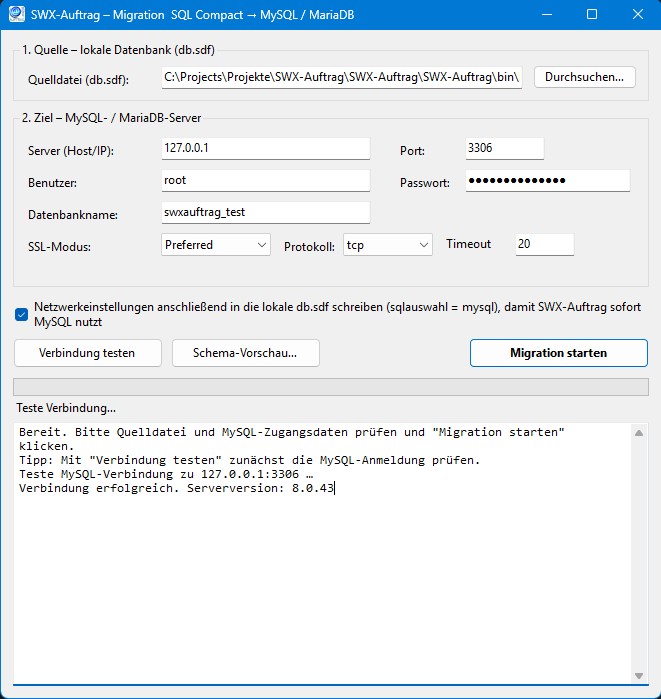Viewport: 661px width, 699px height.
Task: Toggle the Netzwerkeinstellungen checkbox
Action: [x=21, y=315]
